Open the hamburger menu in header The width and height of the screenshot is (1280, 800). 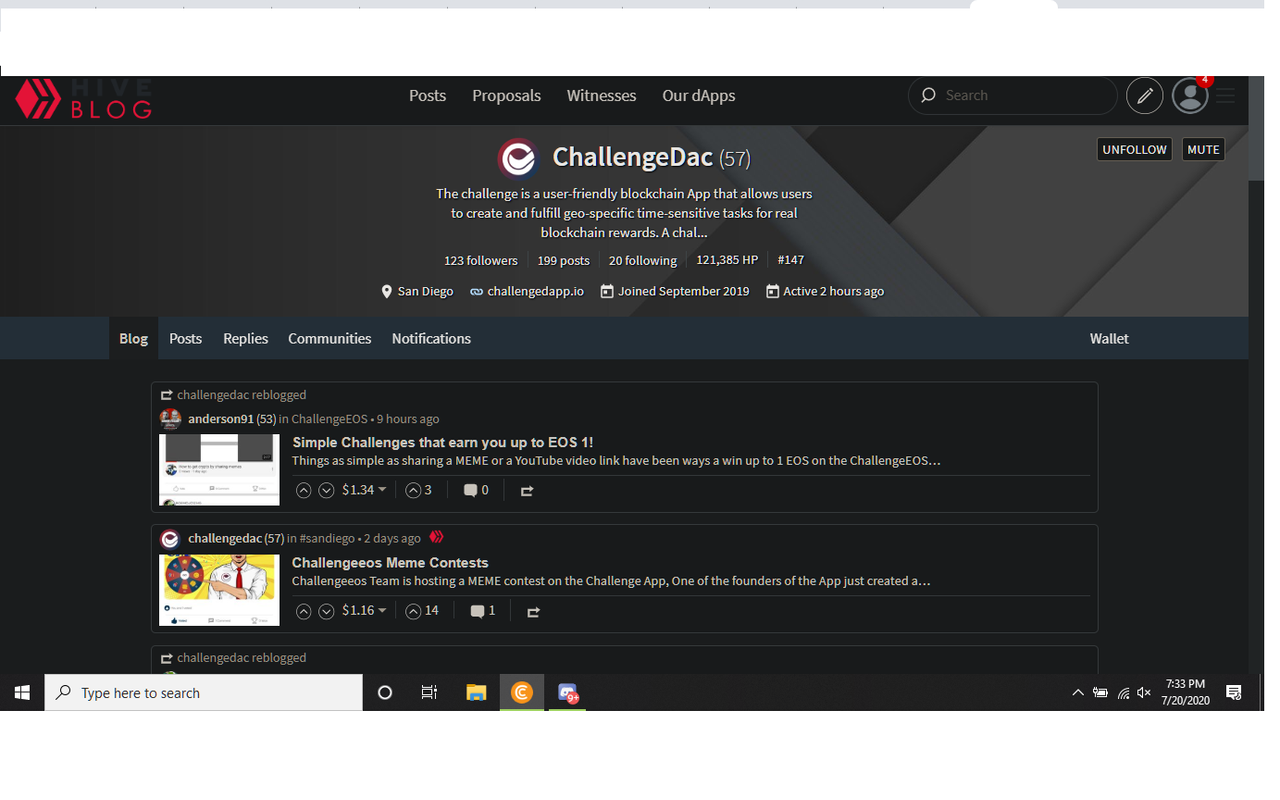point(1226,96)
